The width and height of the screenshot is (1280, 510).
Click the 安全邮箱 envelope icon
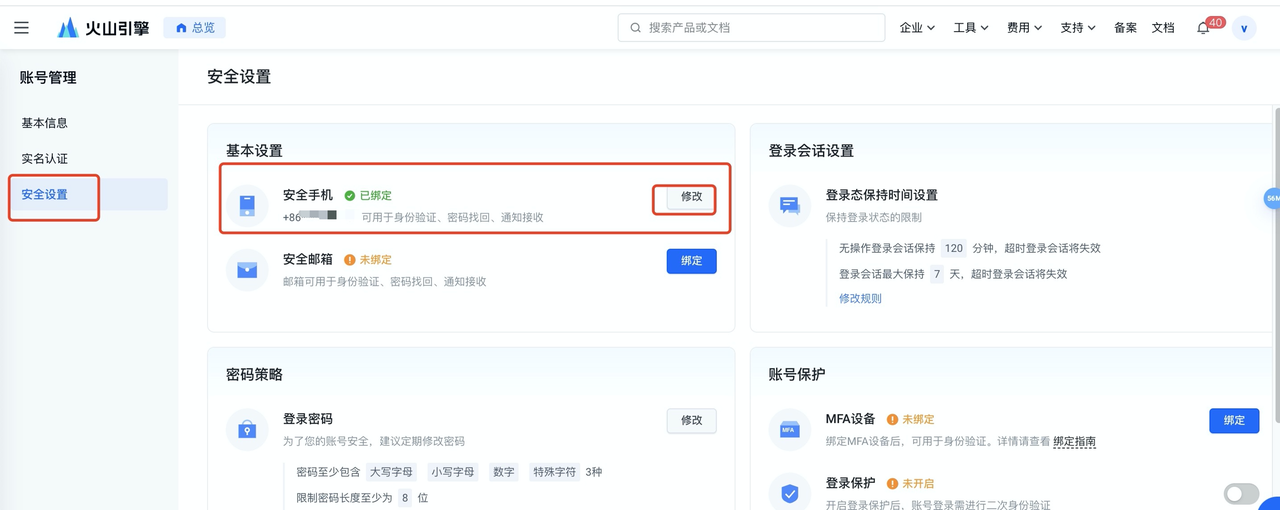(247, 270)
